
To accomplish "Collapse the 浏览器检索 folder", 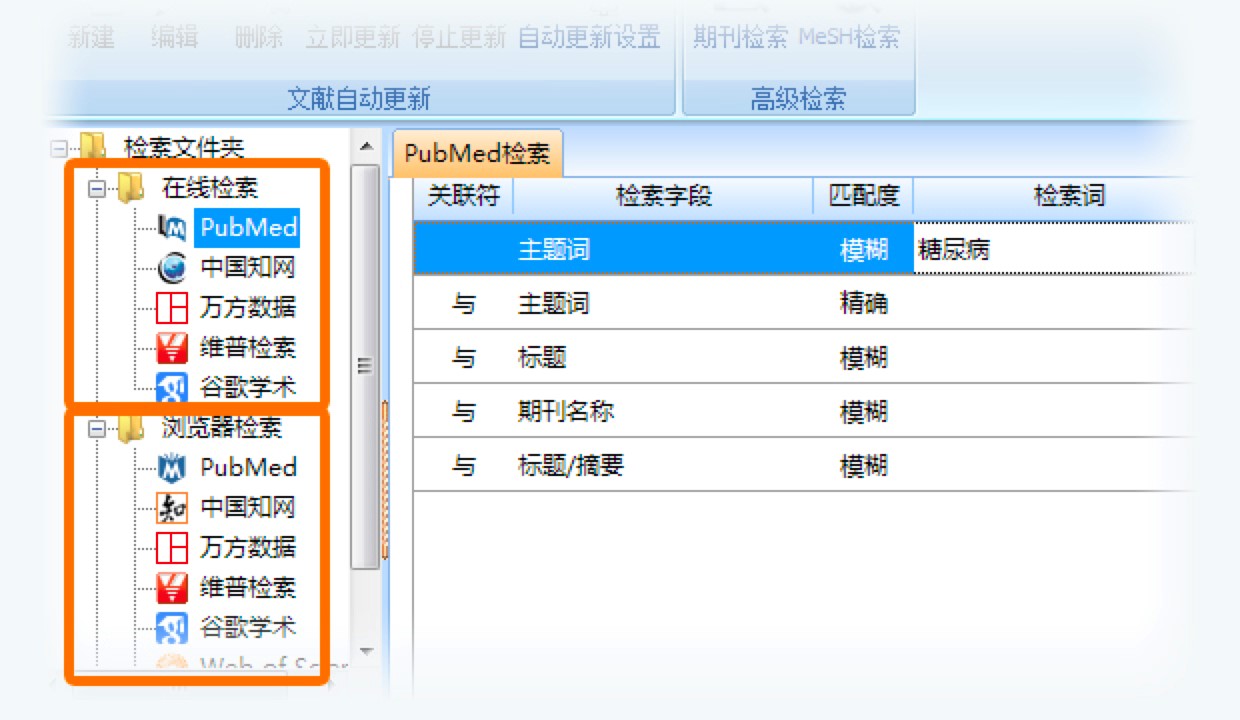I will [x=97, y=428].
